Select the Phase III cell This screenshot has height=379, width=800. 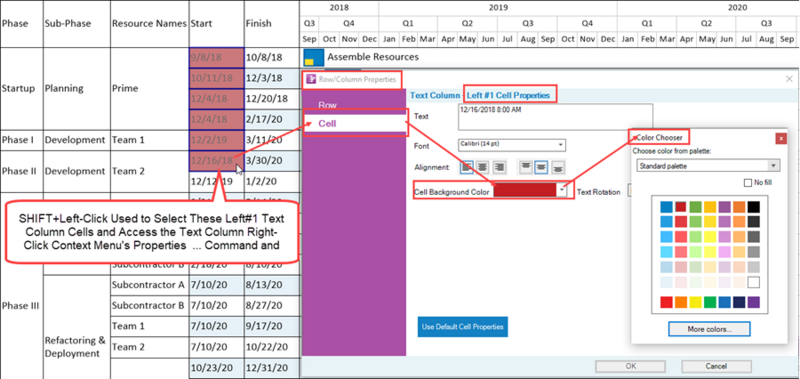(22, 306)
